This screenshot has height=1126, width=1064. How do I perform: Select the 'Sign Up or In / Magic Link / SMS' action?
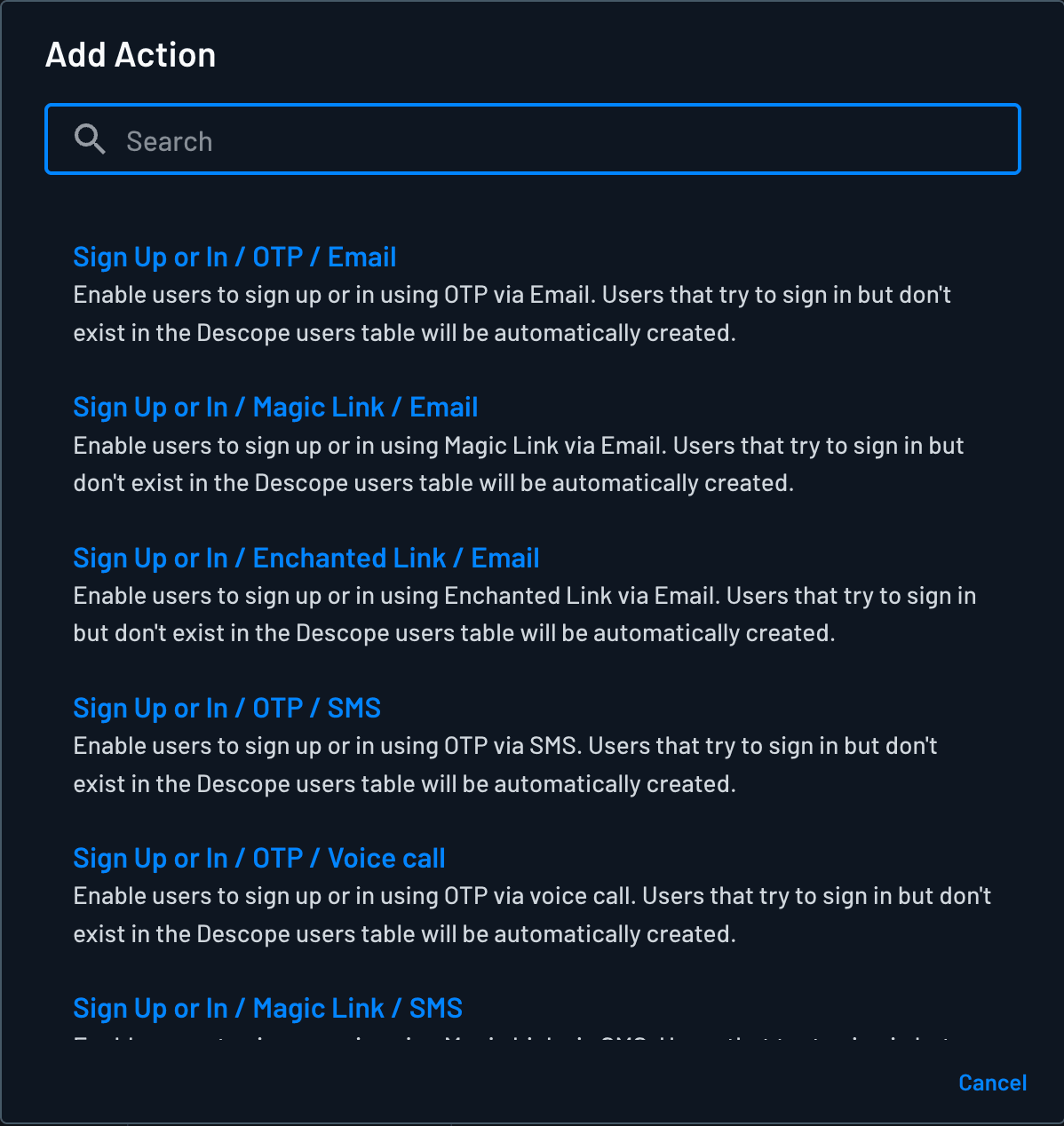pyautogui.click(x=267, y=1008)
